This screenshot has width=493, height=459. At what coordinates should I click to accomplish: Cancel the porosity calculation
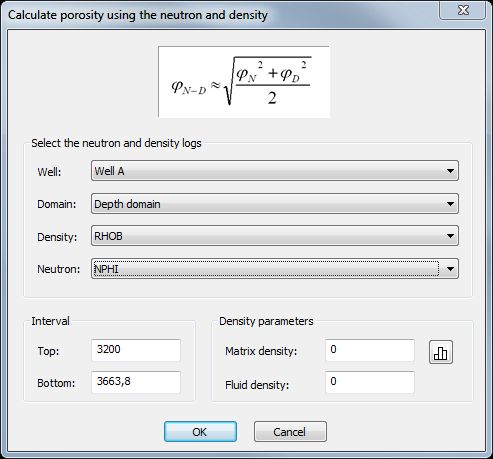[x=290, y=432]
